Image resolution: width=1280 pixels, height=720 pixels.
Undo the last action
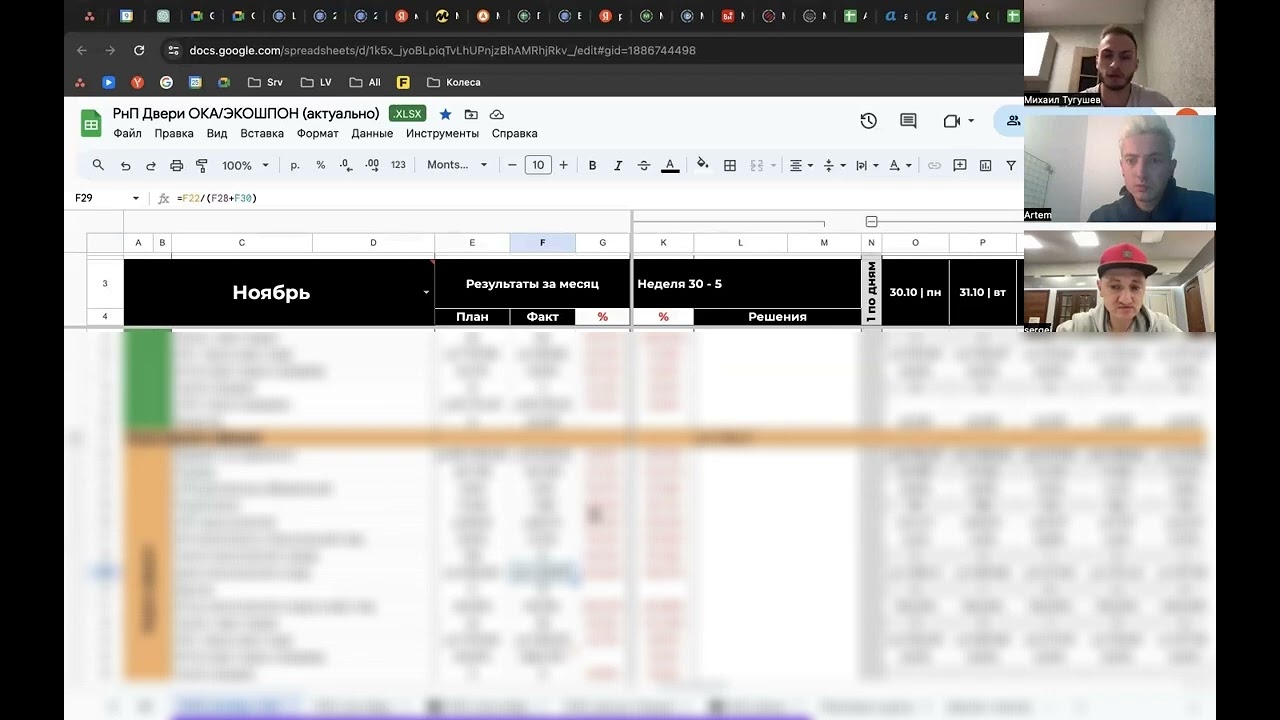(125, 165)
